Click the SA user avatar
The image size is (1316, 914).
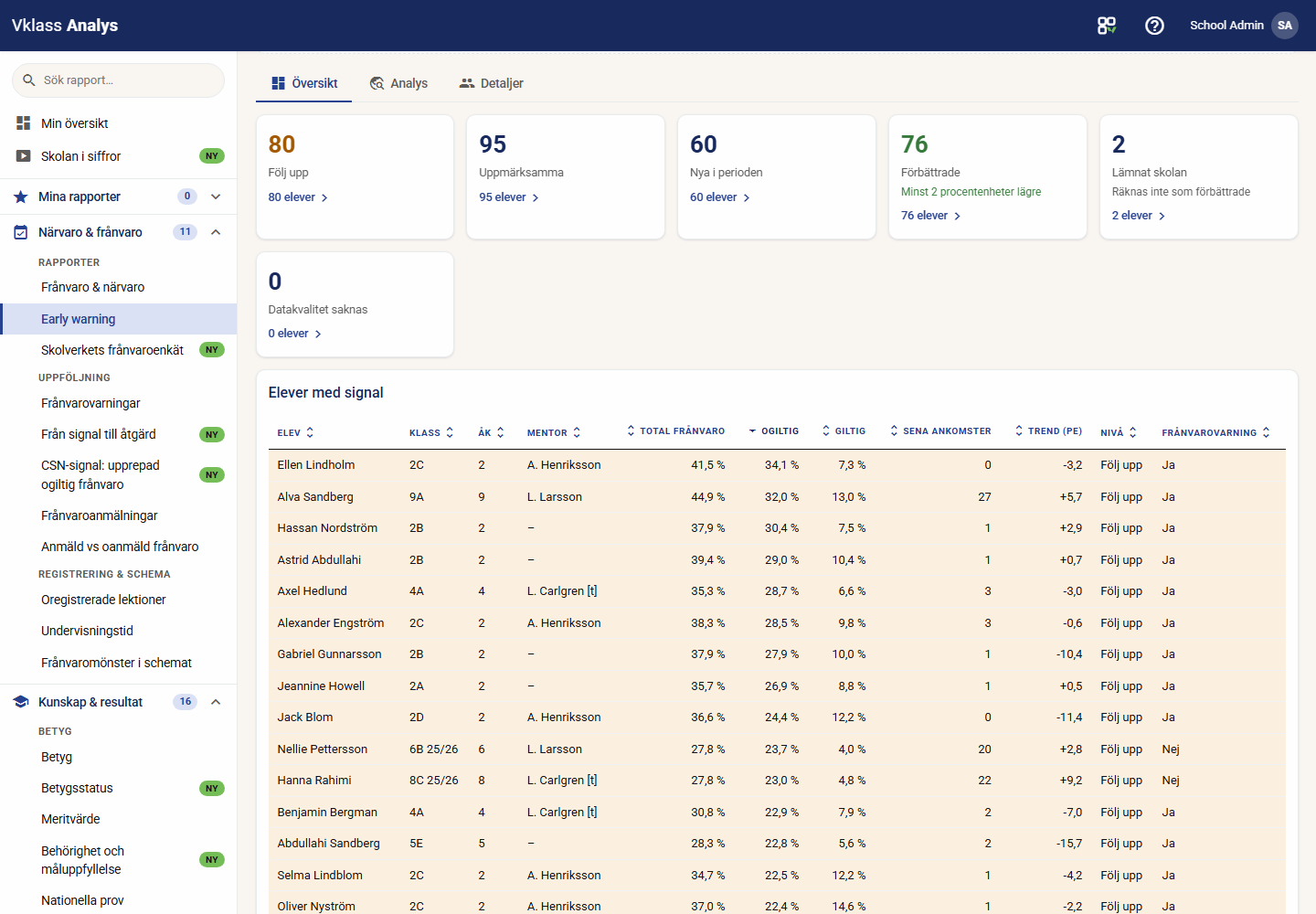click(x=1285, y=26)
